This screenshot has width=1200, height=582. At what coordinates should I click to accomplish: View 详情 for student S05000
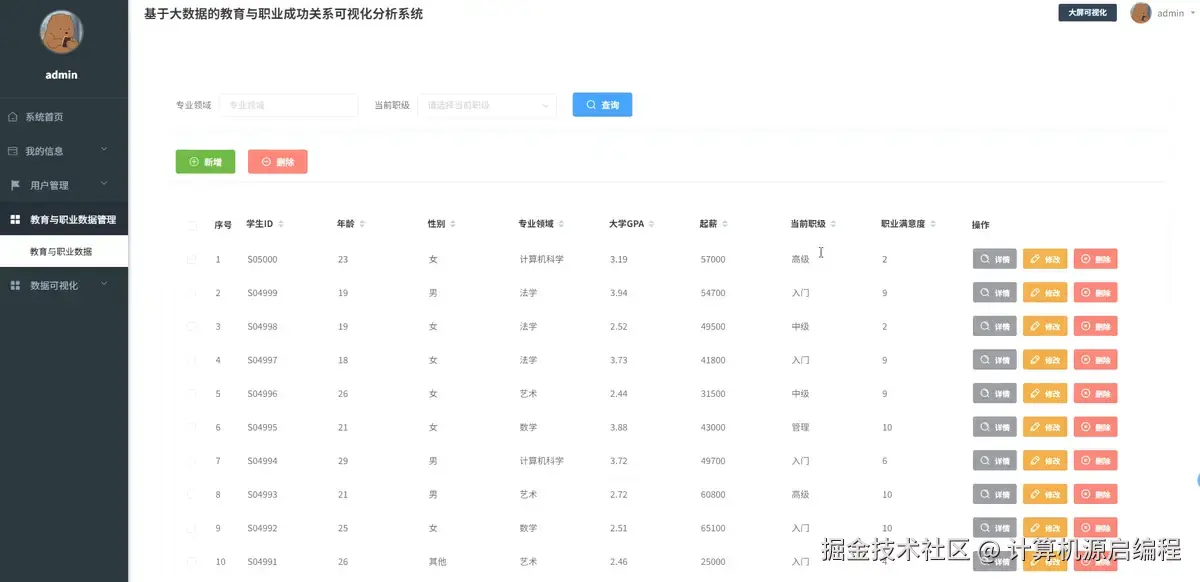[995, 259]
